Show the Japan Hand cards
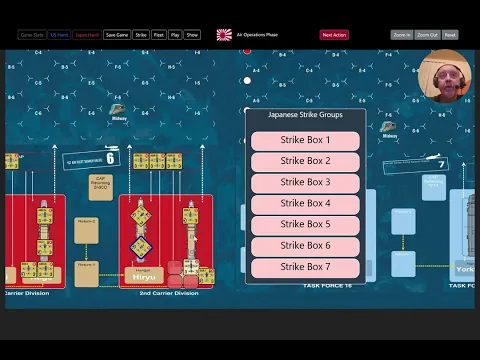 point(87,35)
